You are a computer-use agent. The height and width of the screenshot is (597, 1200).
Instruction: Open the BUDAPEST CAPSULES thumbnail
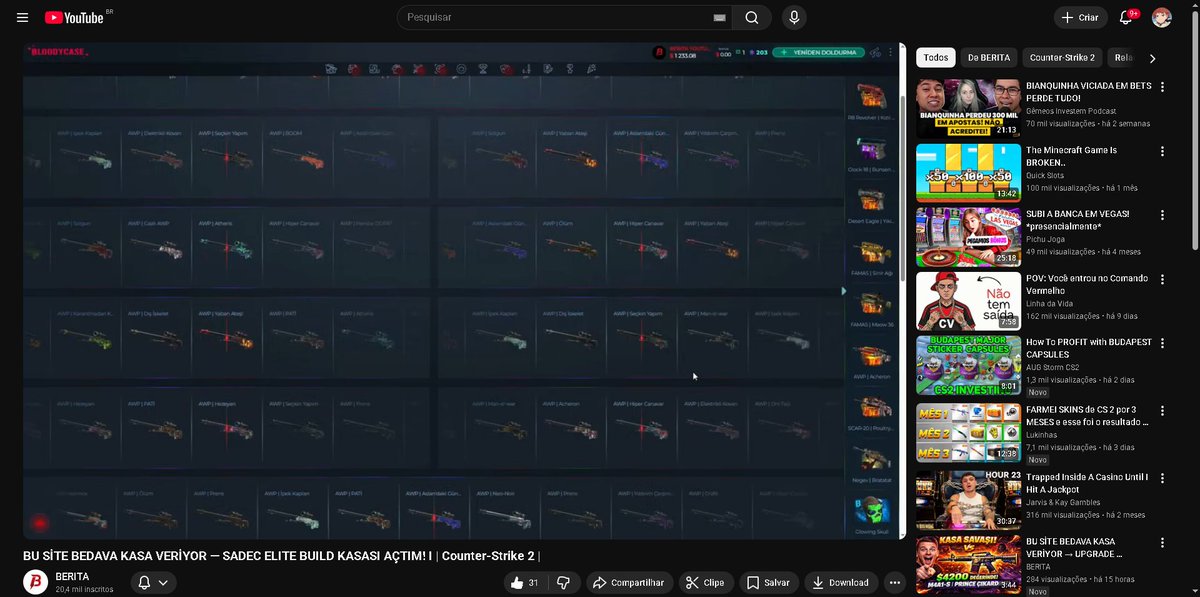click(x=968, y=364)
